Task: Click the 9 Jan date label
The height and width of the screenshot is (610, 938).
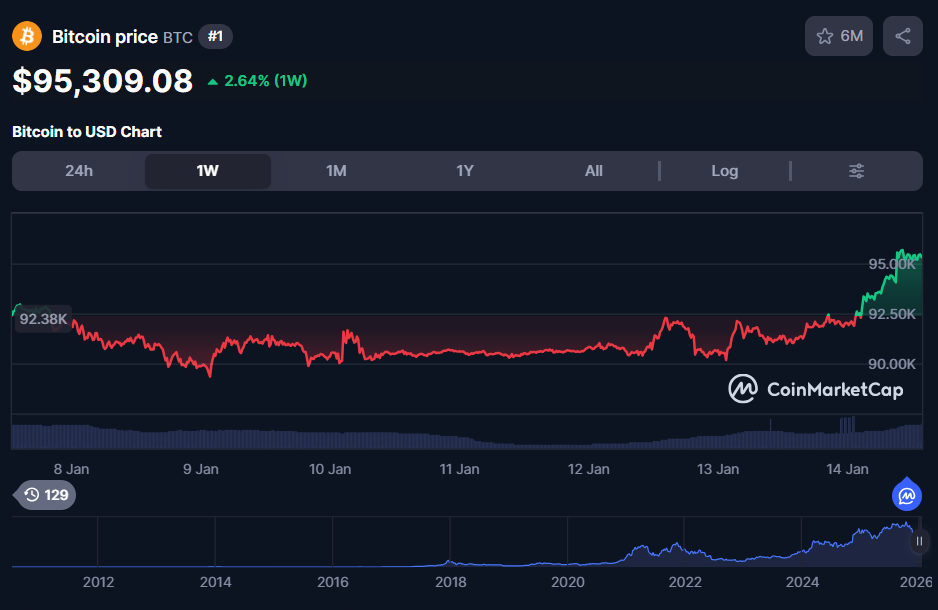Action: [200, 469]
